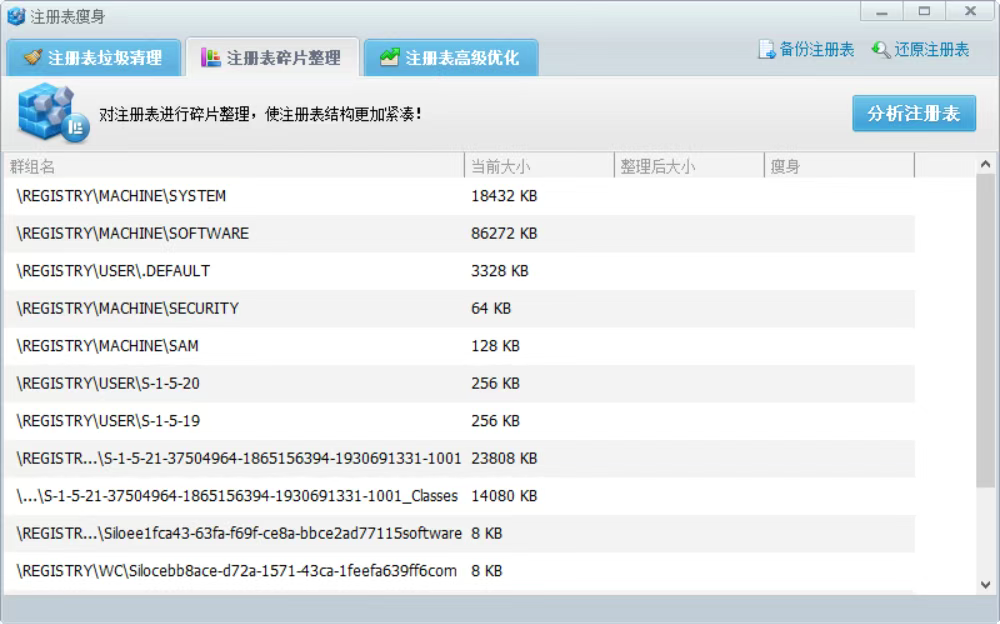
Task: Click the restore registry magnifier icon
Action: [x=881, y=50]
